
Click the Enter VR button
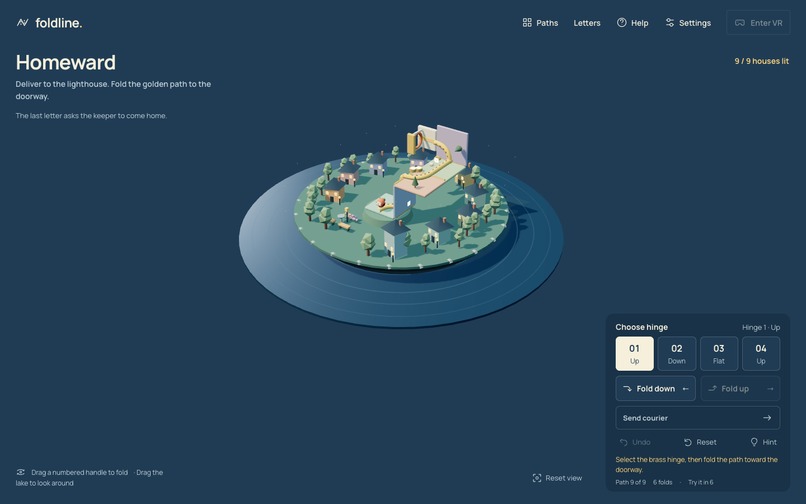(758, 23)
